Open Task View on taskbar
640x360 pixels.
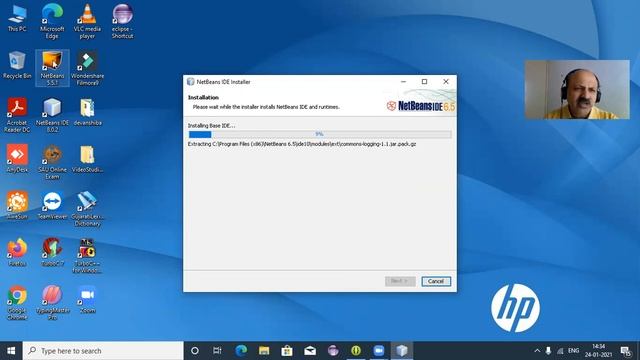point(217,351)
